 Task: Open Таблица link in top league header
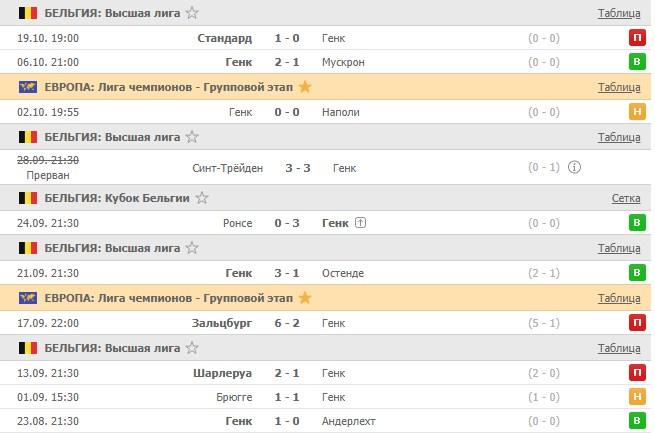click(619, 13)
